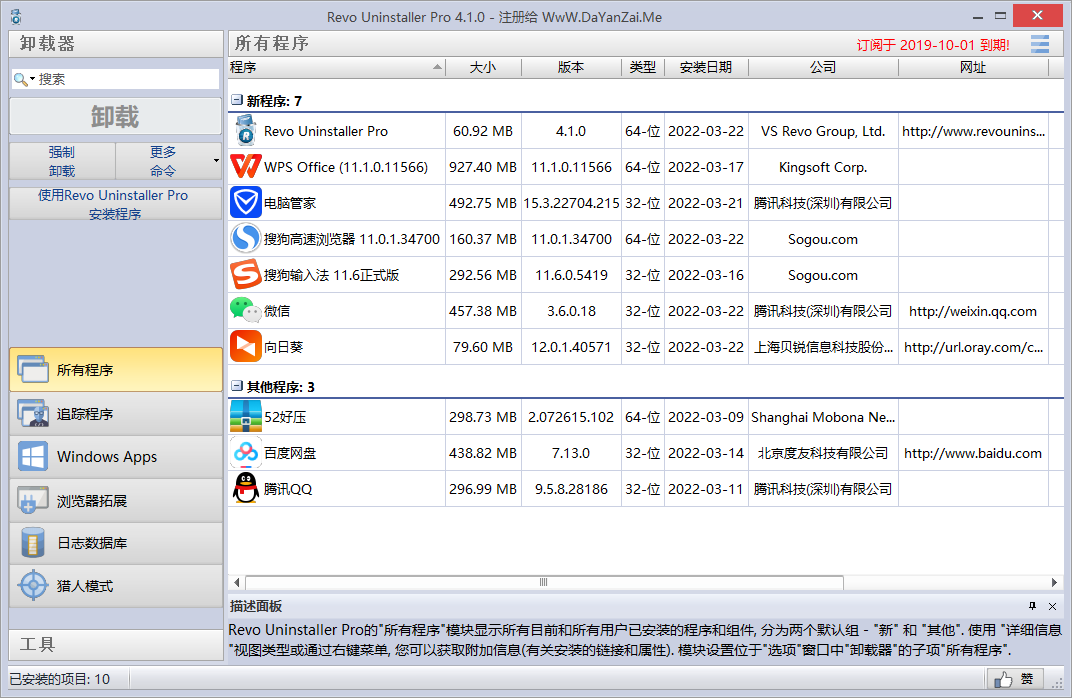
Task: Switch to 追踪程序 module
Action: (116, 414)
